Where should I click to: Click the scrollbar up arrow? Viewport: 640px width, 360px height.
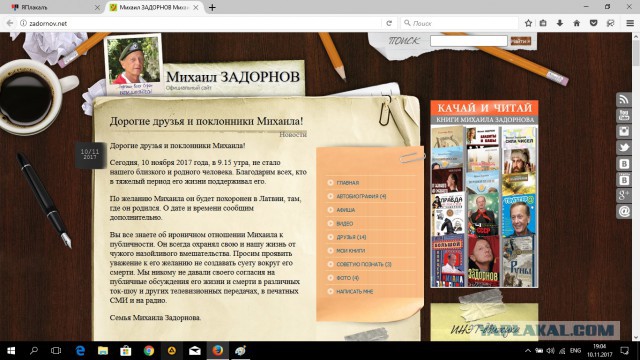(636, 36)
